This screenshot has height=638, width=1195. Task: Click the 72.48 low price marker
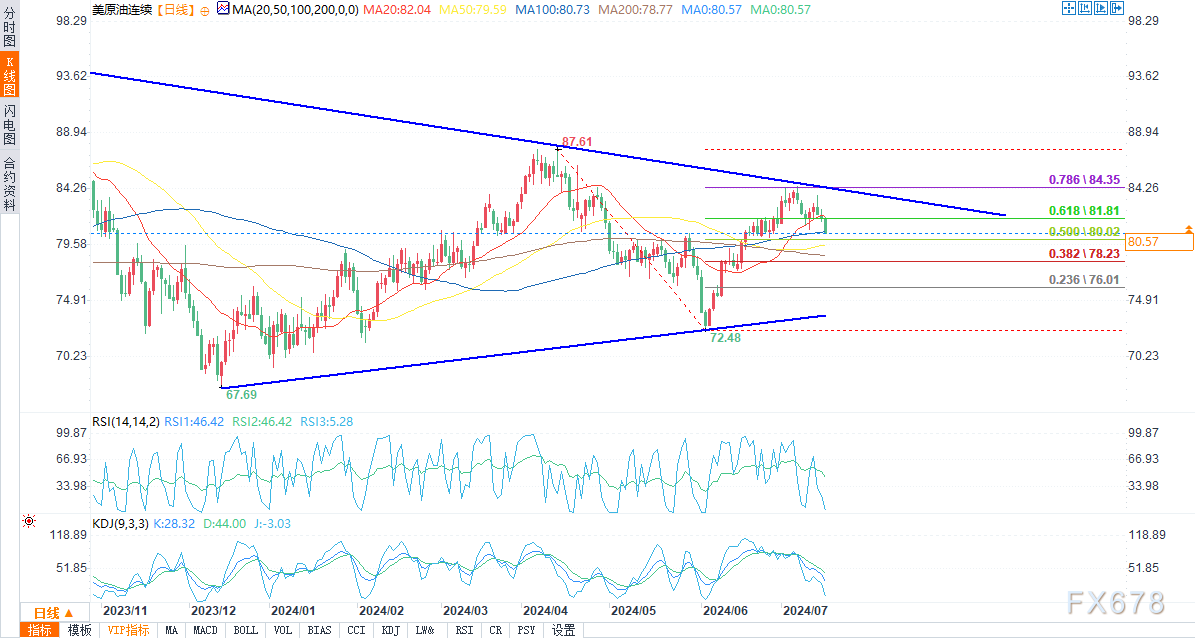(x=725, y=337)
